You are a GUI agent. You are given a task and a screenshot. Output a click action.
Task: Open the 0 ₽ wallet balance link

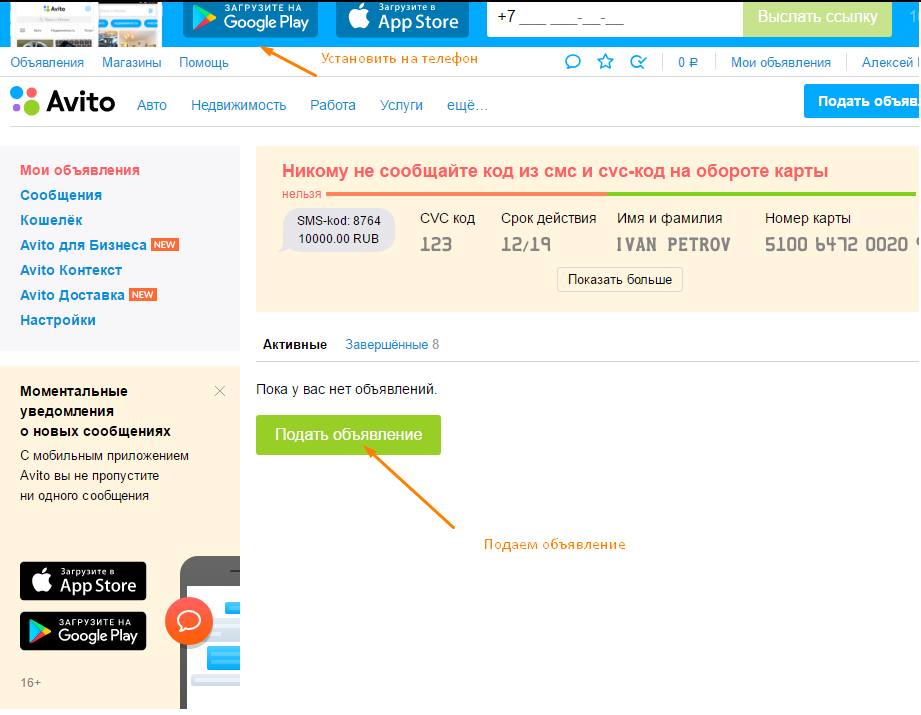[x=688, y=62]
